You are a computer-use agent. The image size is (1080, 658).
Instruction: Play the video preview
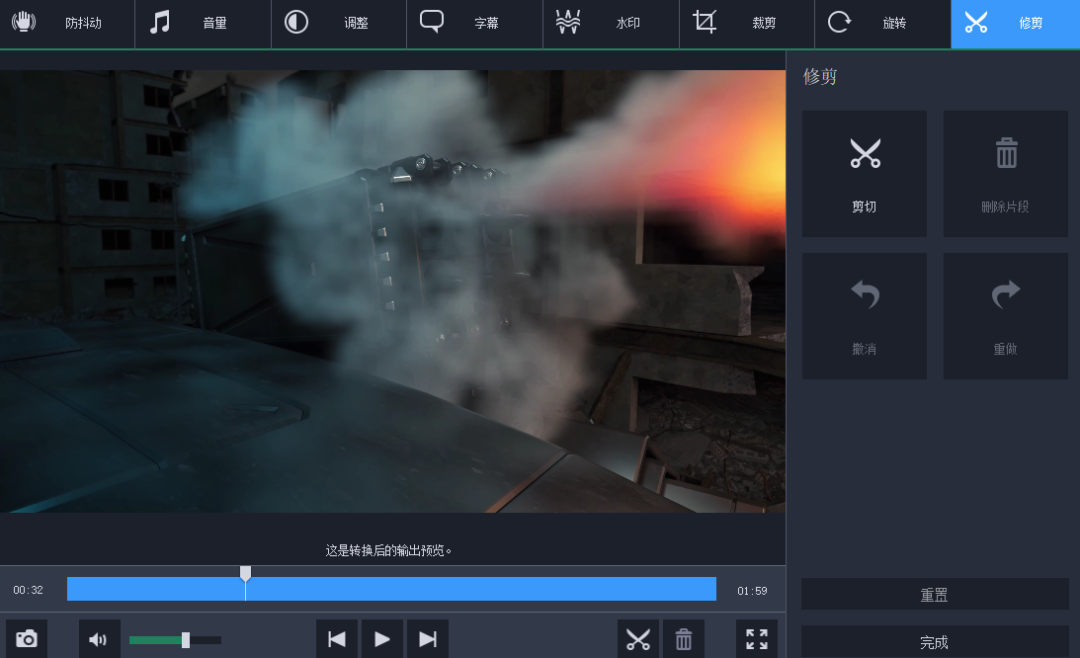tap(382, 639)
